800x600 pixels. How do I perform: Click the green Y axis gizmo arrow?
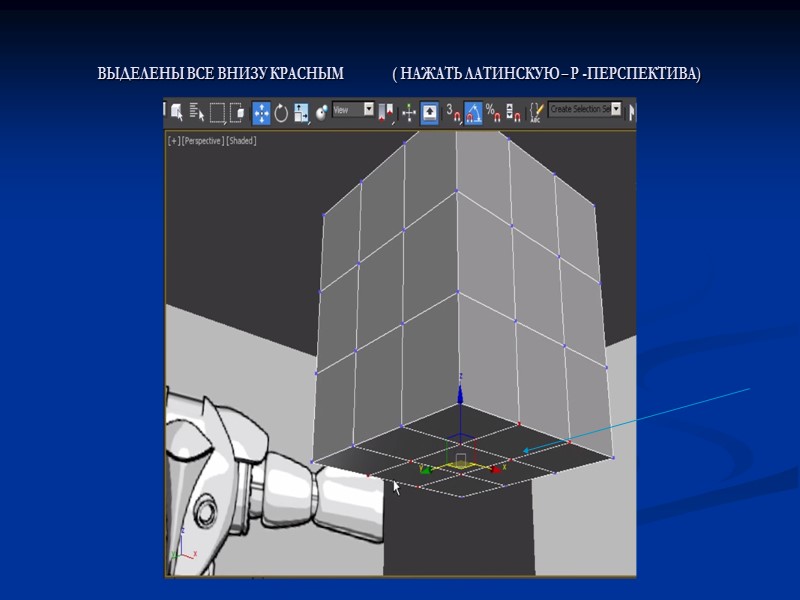pos(426,469)
